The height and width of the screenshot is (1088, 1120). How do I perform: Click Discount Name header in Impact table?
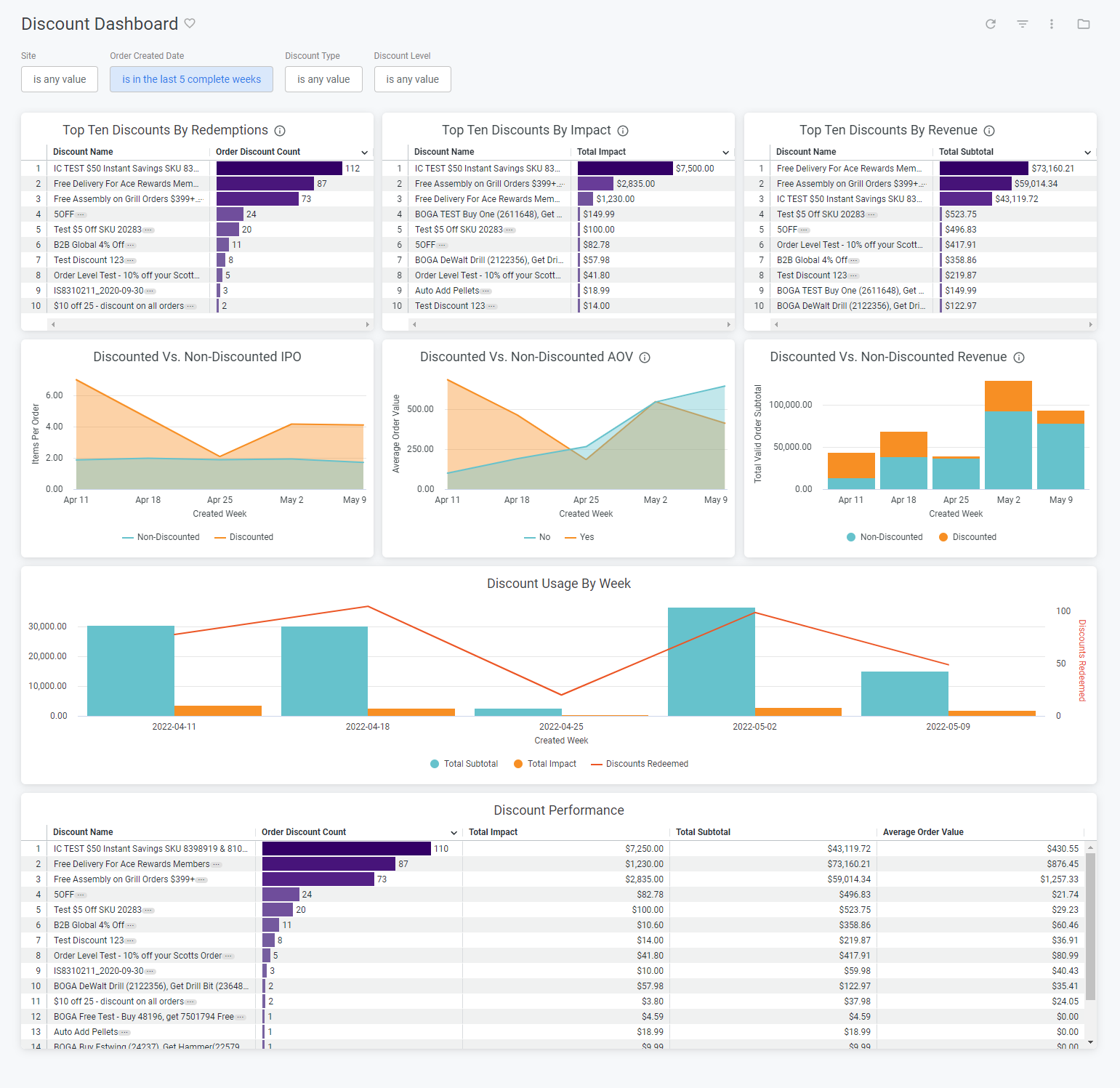click(x=444, y=152)
